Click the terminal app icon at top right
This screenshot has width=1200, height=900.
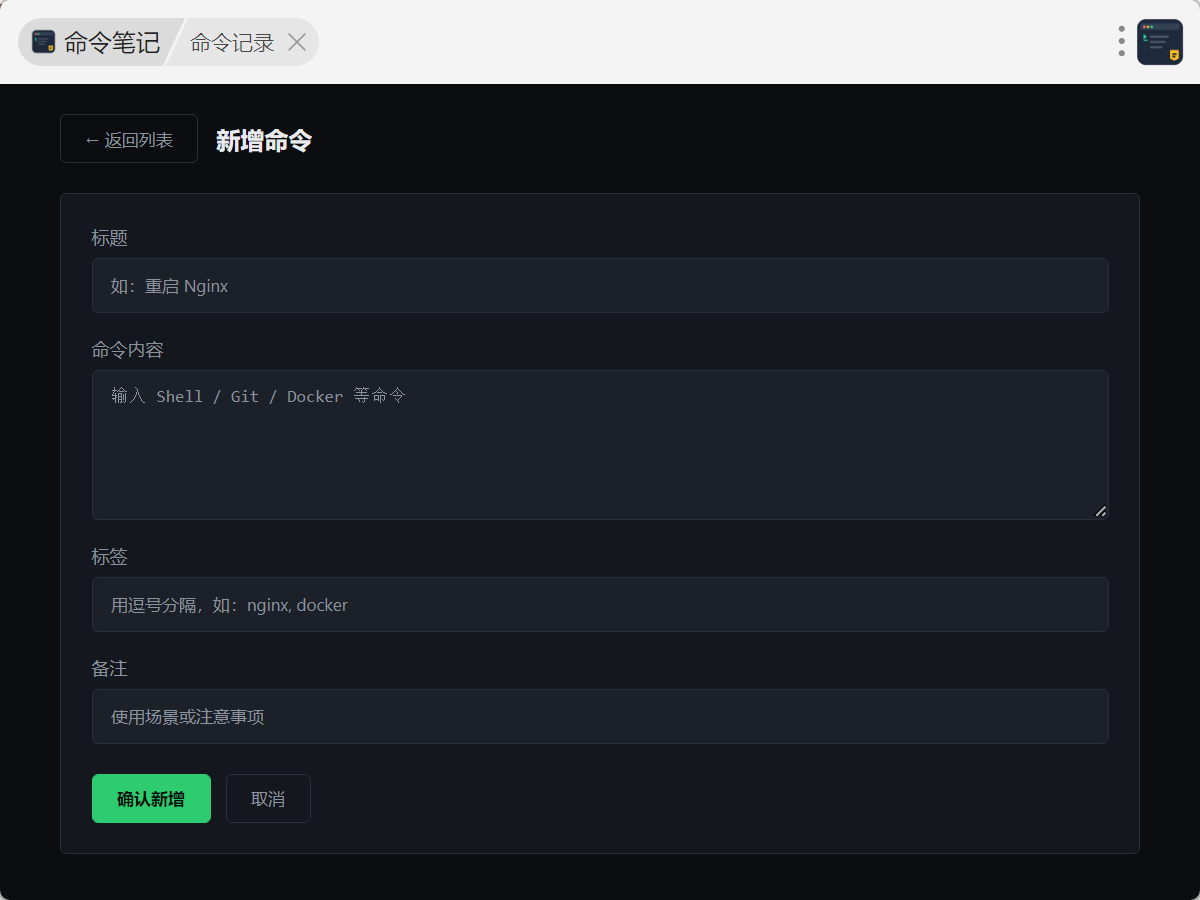point(1160,42)
